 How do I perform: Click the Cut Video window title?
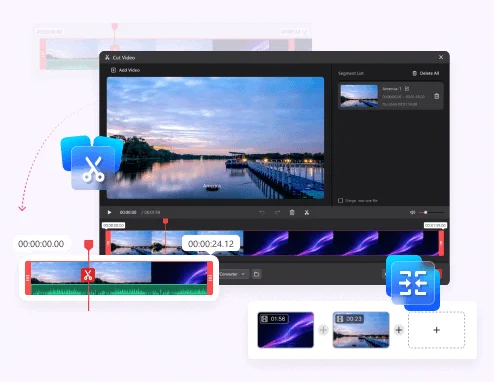pyautogui.click(x=124, y=58)
